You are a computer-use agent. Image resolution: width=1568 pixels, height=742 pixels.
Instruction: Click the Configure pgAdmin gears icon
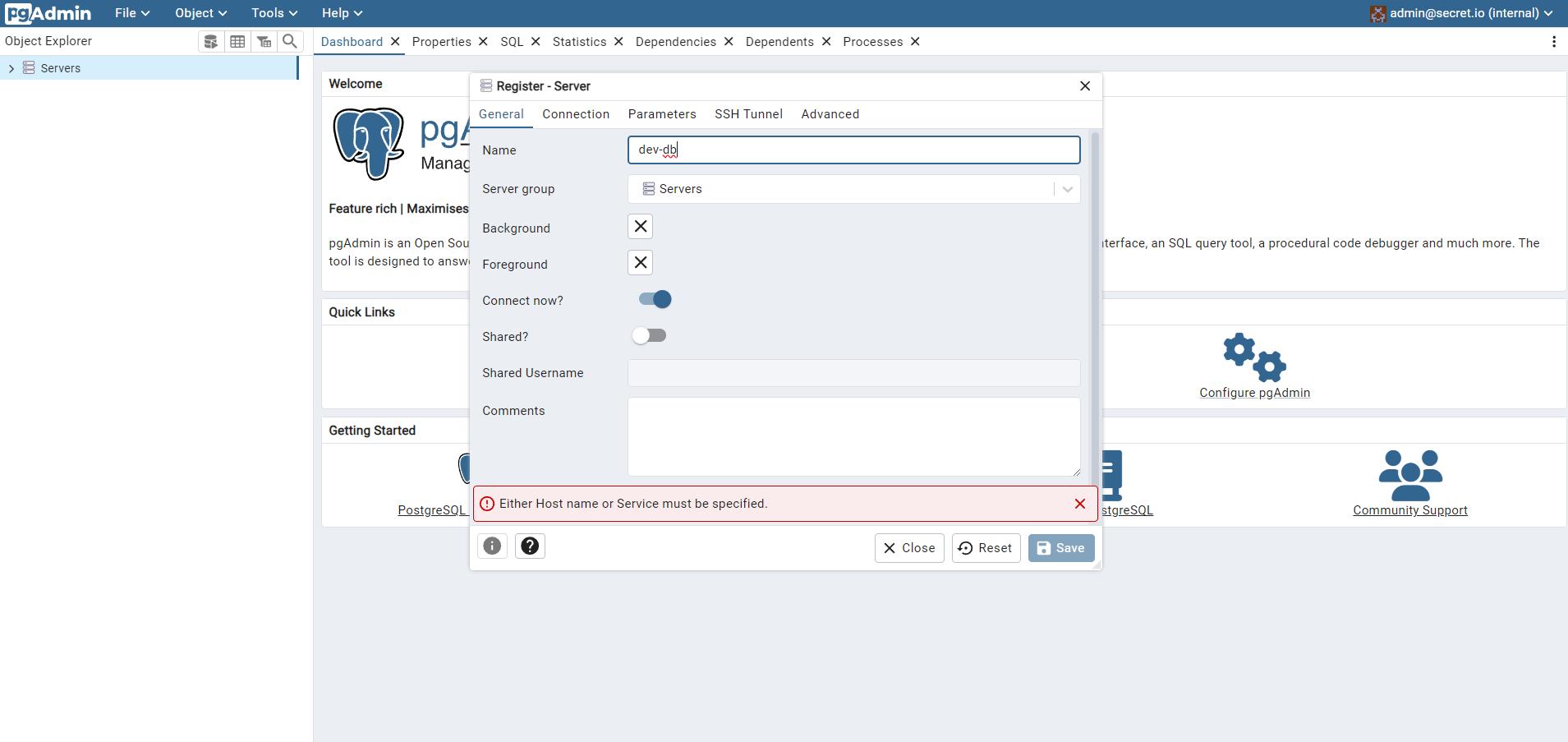point(1254,357)
